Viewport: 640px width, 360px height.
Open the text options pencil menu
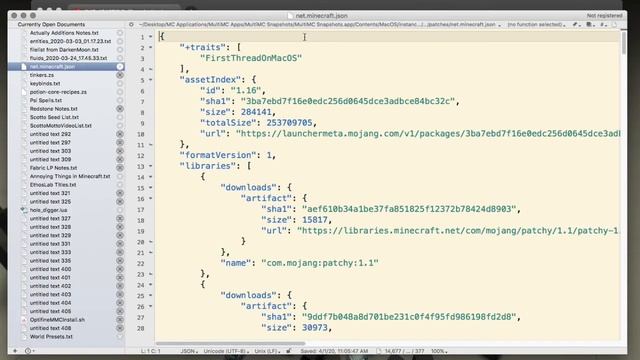576,24
